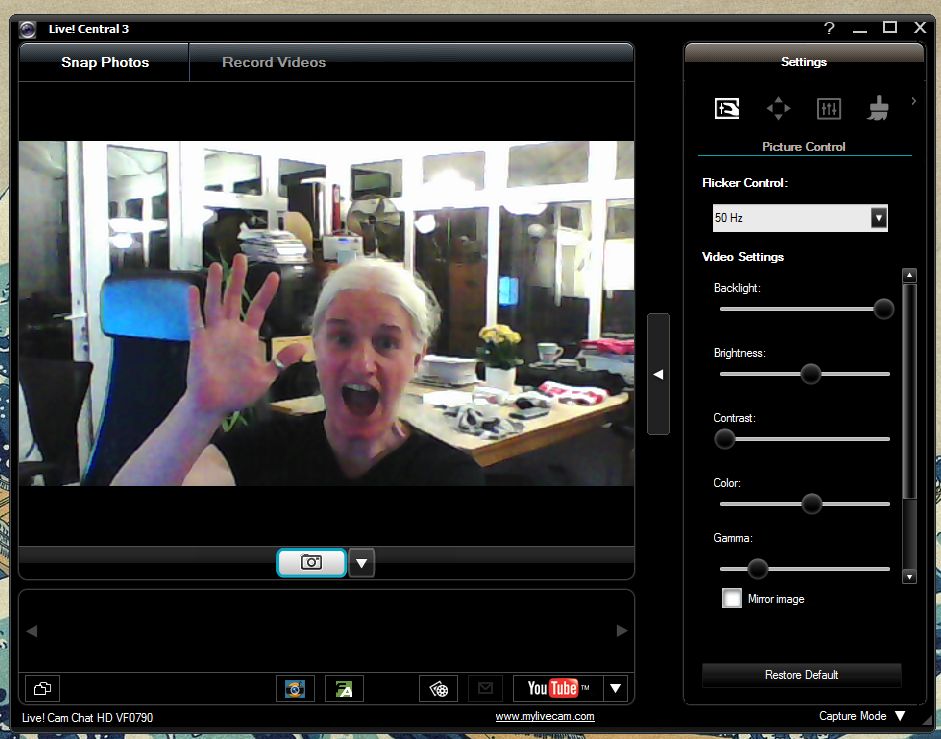Adjust the Contrast slider handle
Image resolution: width=941 pixels, height=739 pixels.
724,439
